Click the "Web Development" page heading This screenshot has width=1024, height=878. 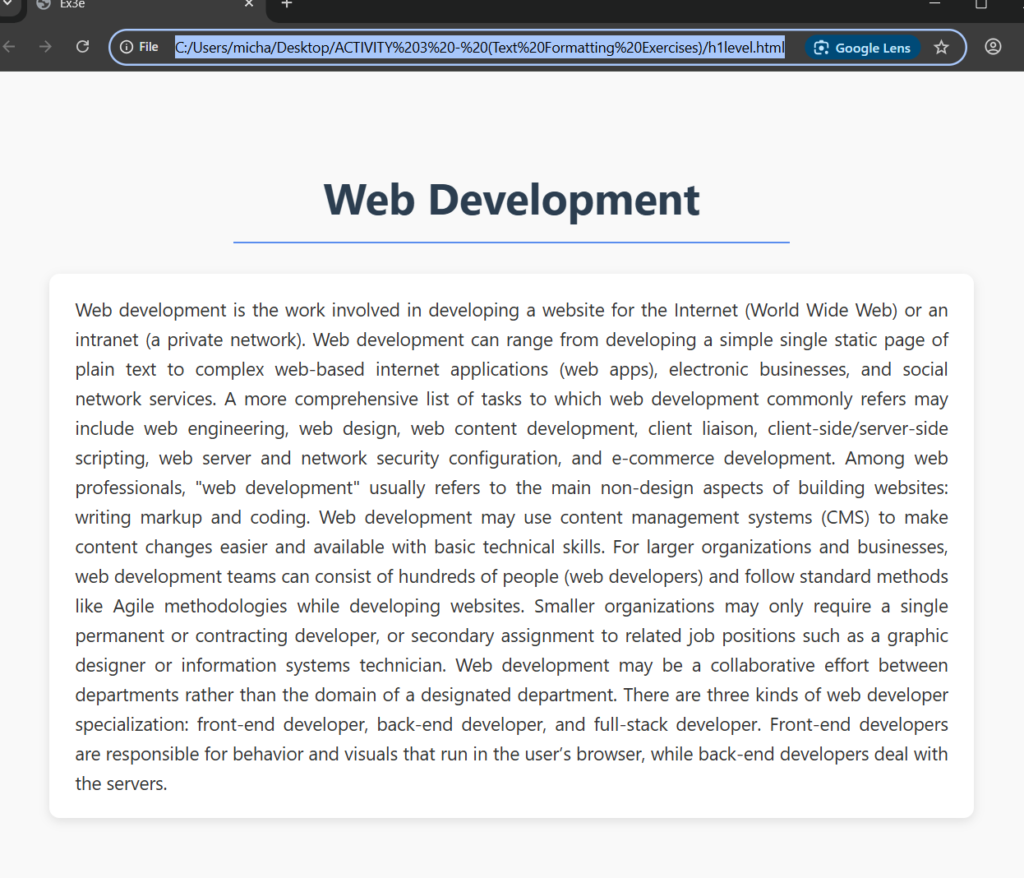tap(511, 199)
